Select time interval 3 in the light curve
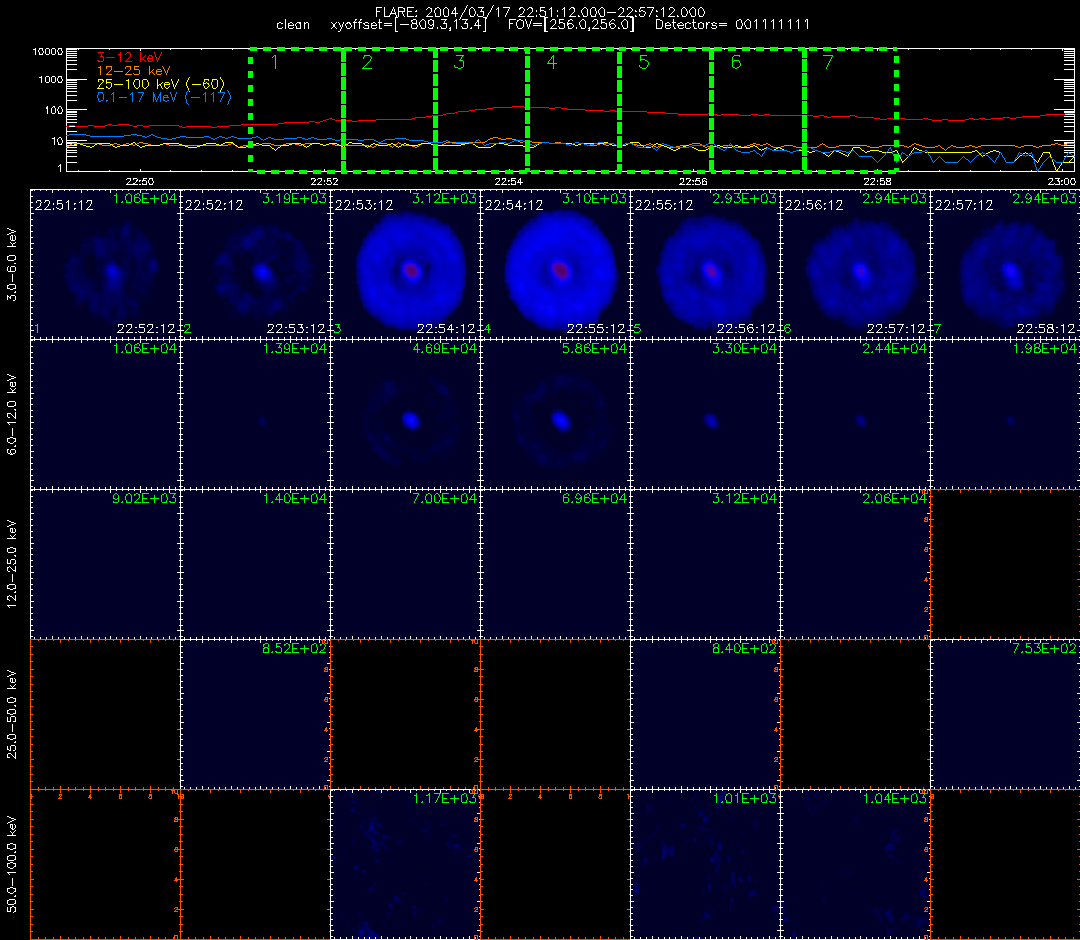 (x=481, y=110)
